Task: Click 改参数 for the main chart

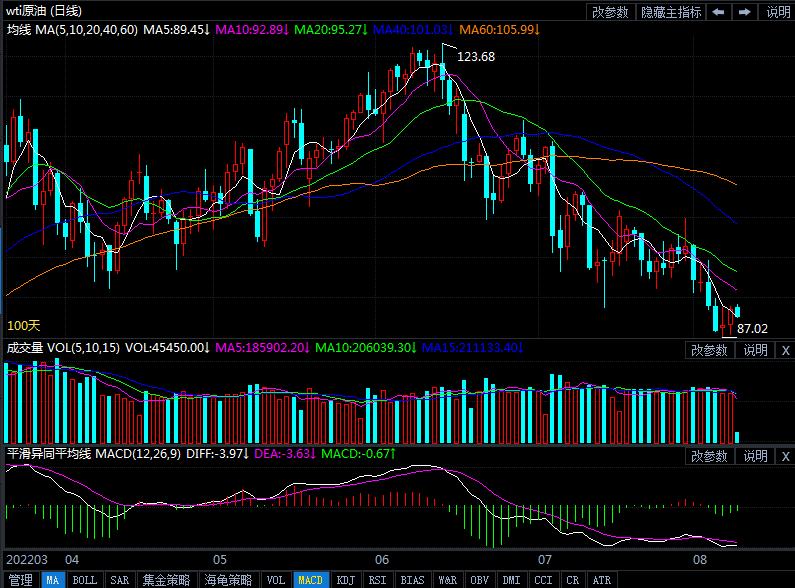Action: (x=610, y=12)
